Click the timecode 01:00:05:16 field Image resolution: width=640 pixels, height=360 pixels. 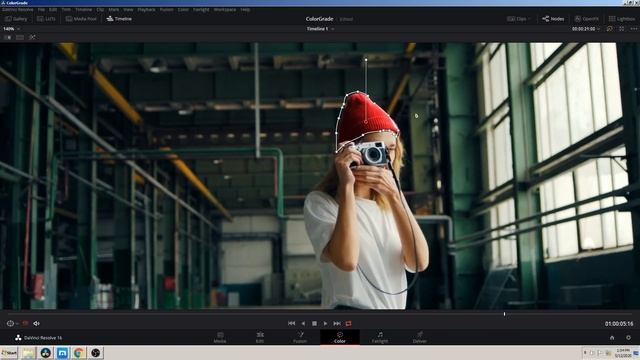[619, 324]
